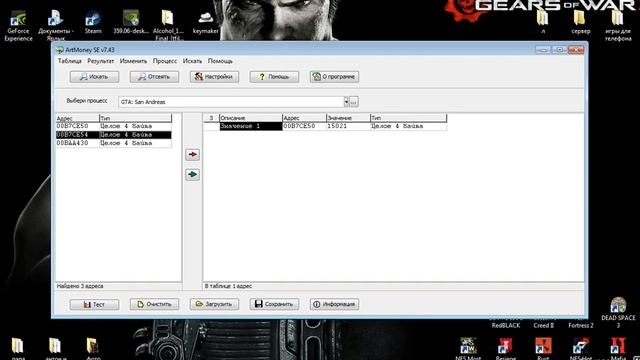This screenshot has width=640, height=360.
Task: Open the Настройки settings button
Action: point(214,77)
